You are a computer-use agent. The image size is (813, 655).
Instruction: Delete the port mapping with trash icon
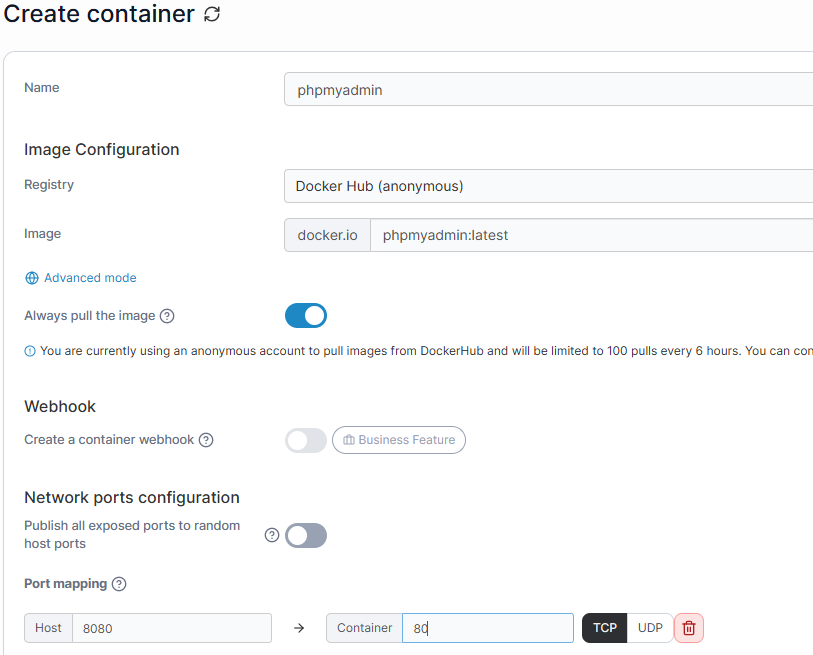click(689, 628)
